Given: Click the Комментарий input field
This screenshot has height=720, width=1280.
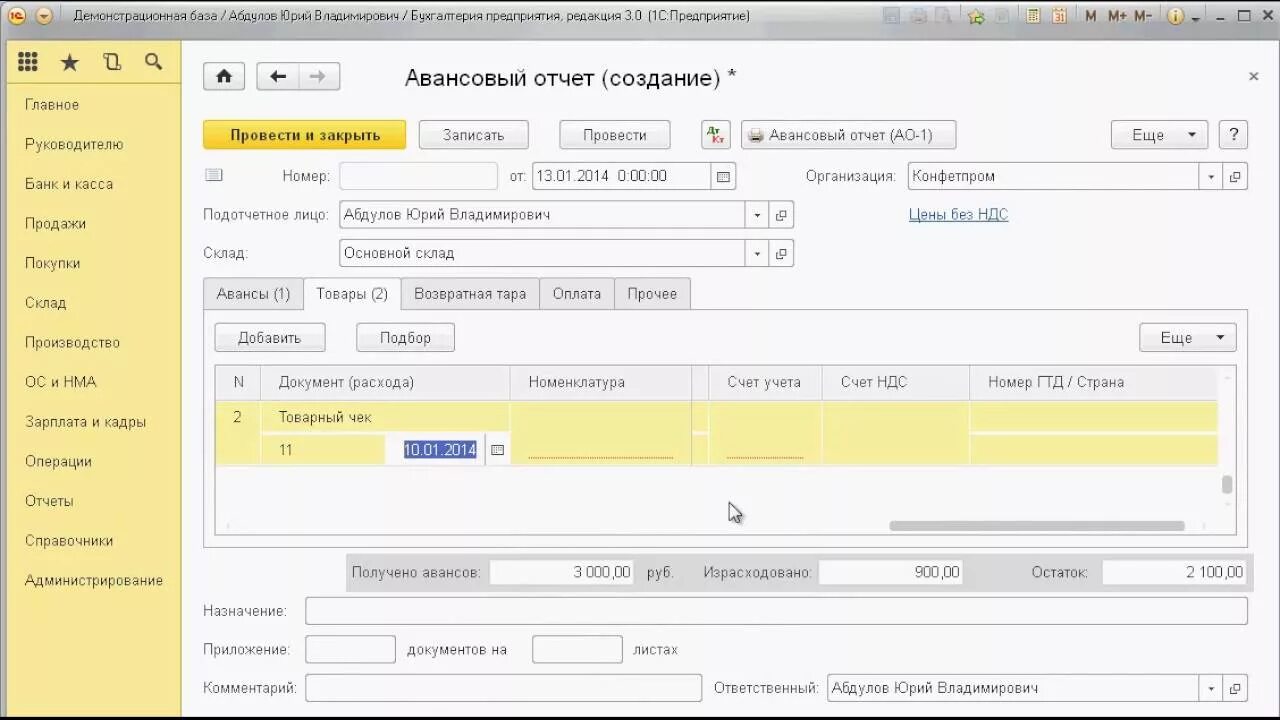Looking at the screenshot, I should (x=504, y=688).
